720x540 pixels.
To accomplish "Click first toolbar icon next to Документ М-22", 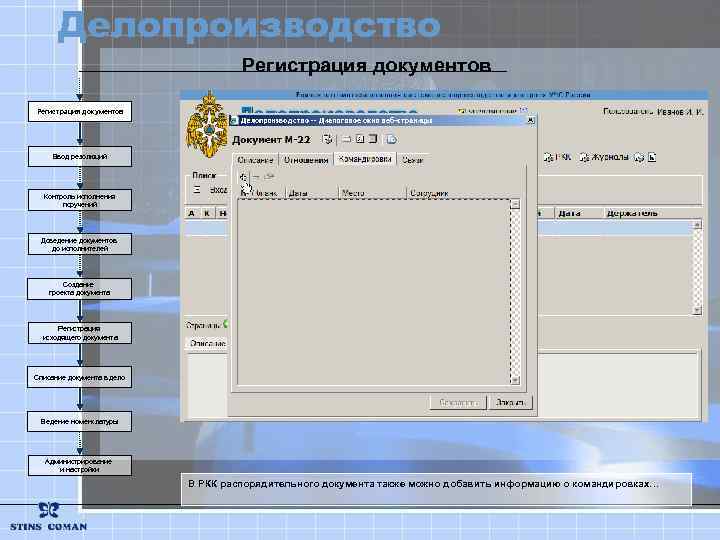I will click(327, 139).
